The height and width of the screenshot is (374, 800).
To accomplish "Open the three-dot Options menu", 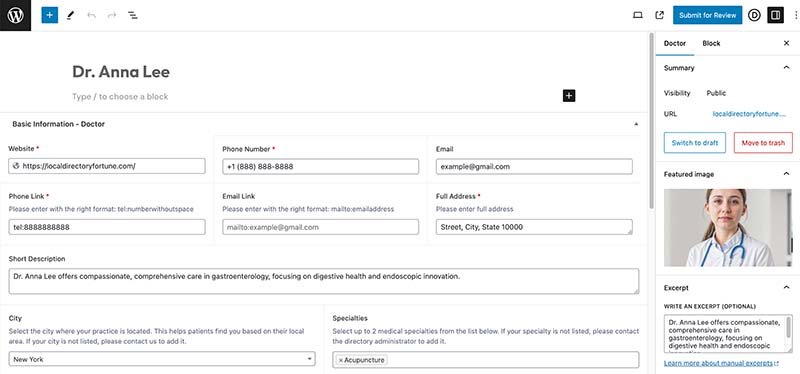I will tap(795, 15).
